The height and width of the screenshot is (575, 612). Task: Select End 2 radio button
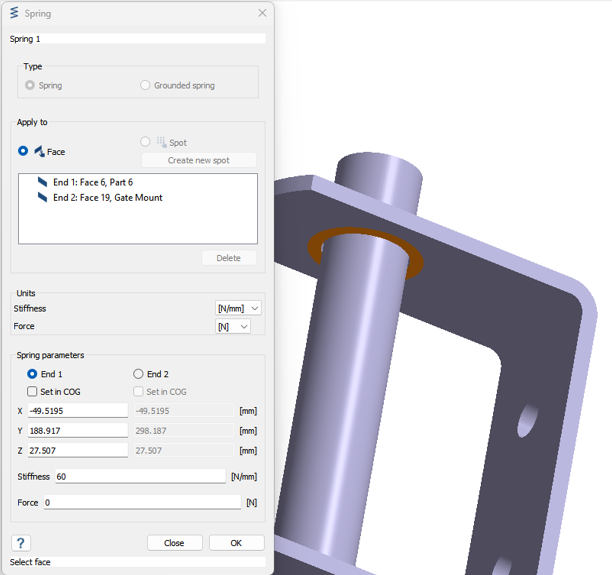click(x=138, y=374)
